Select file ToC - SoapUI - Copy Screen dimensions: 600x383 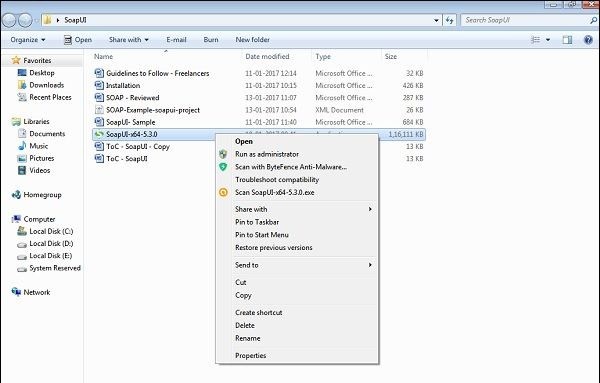pyautogui.click(x=138, y=147)
